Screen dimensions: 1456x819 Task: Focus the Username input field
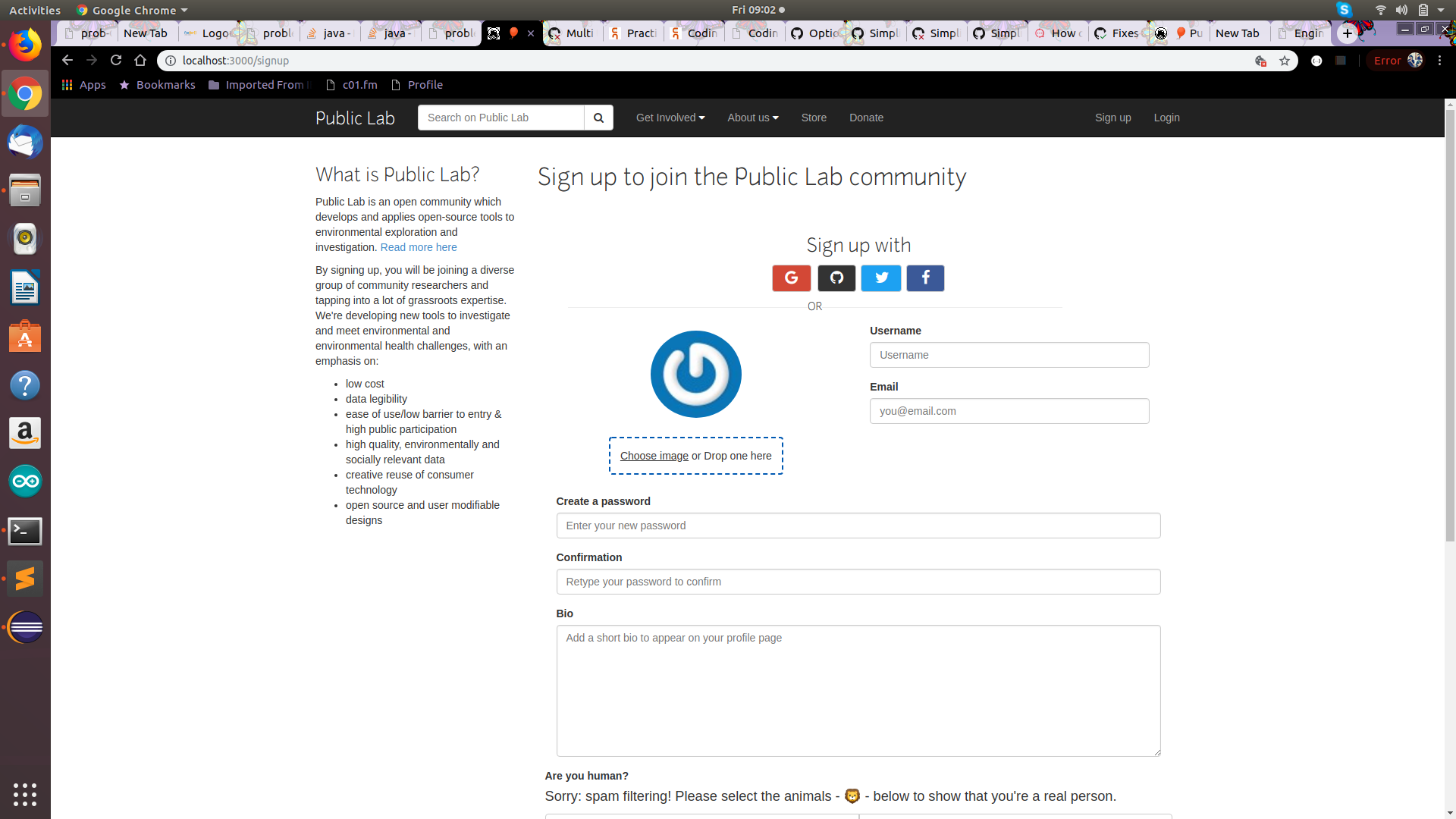point(1009,355)
